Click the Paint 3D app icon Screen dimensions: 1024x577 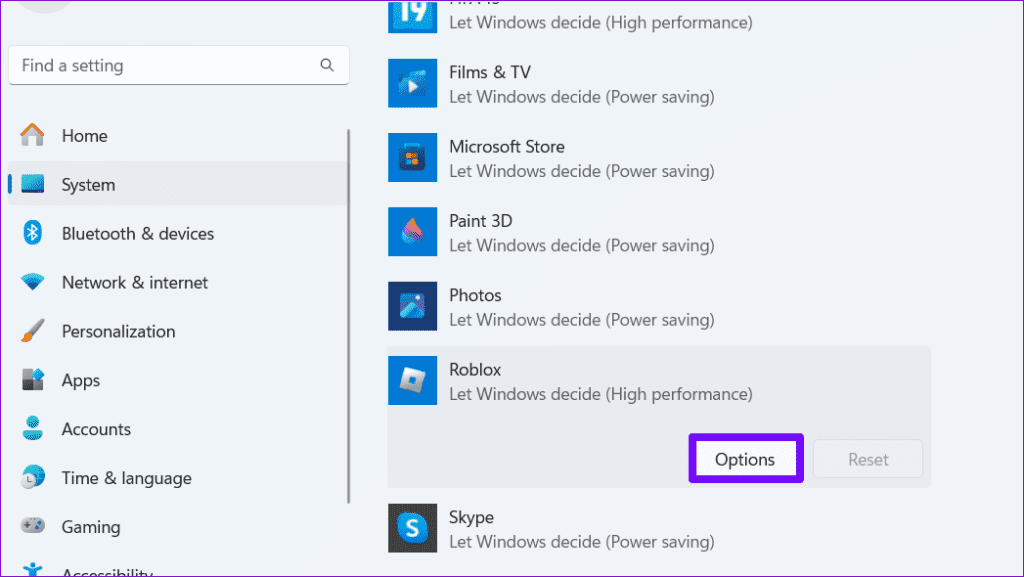point(412,232)
